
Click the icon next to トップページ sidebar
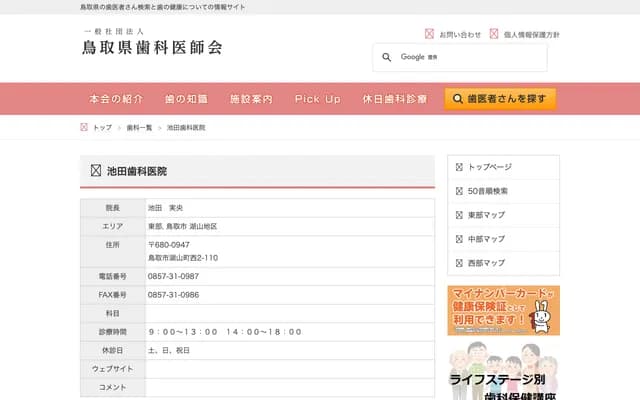(x=459, y=167)
